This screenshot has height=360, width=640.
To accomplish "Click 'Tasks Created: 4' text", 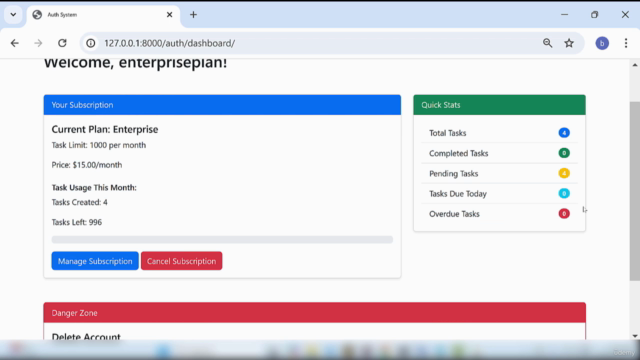I will (x=80, y=202).
